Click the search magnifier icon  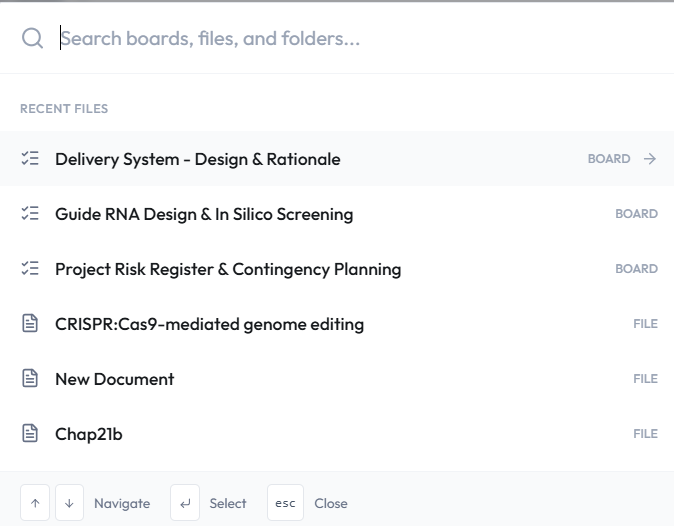coord(32,38)
